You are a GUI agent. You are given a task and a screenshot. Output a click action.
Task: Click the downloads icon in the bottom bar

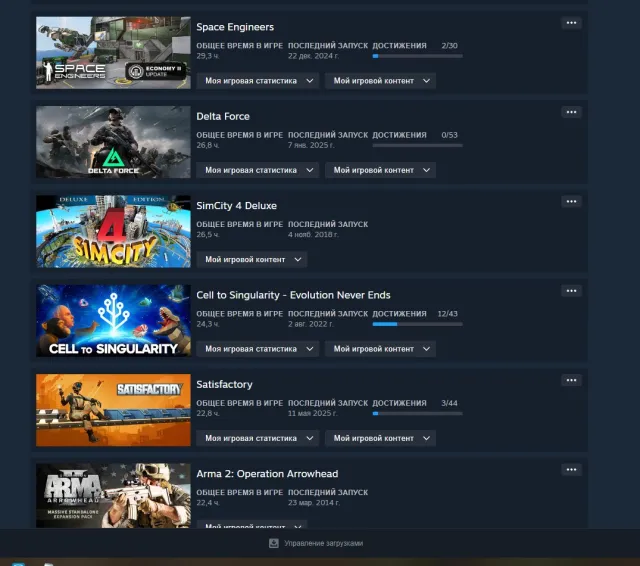pyautogui.click(x=274, y=543)
